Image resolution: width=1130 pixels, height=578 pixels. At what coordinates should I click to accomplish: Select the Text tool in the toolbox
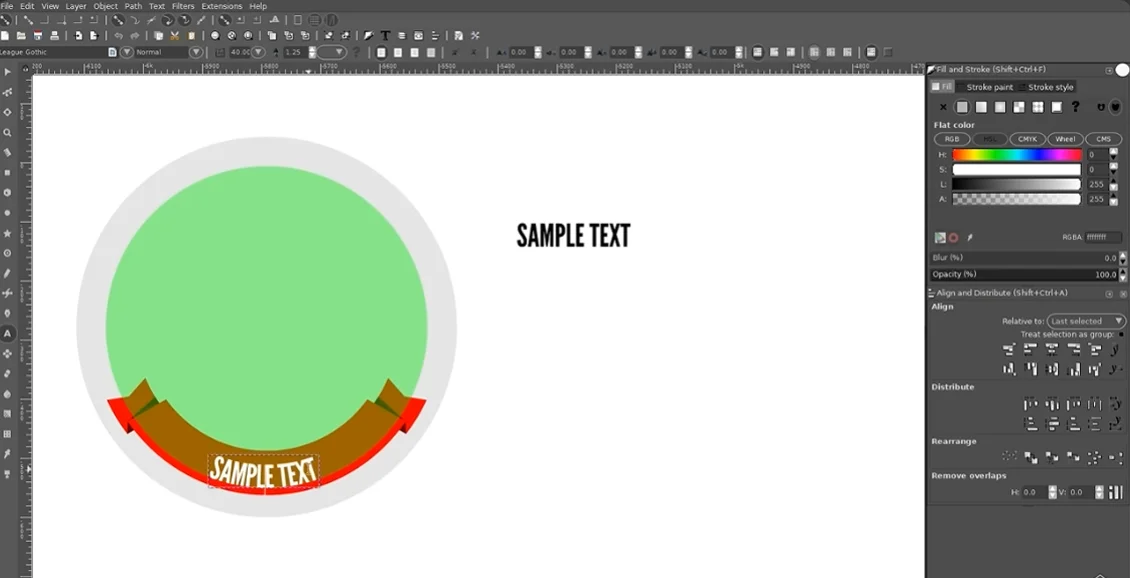pos(7,334)
